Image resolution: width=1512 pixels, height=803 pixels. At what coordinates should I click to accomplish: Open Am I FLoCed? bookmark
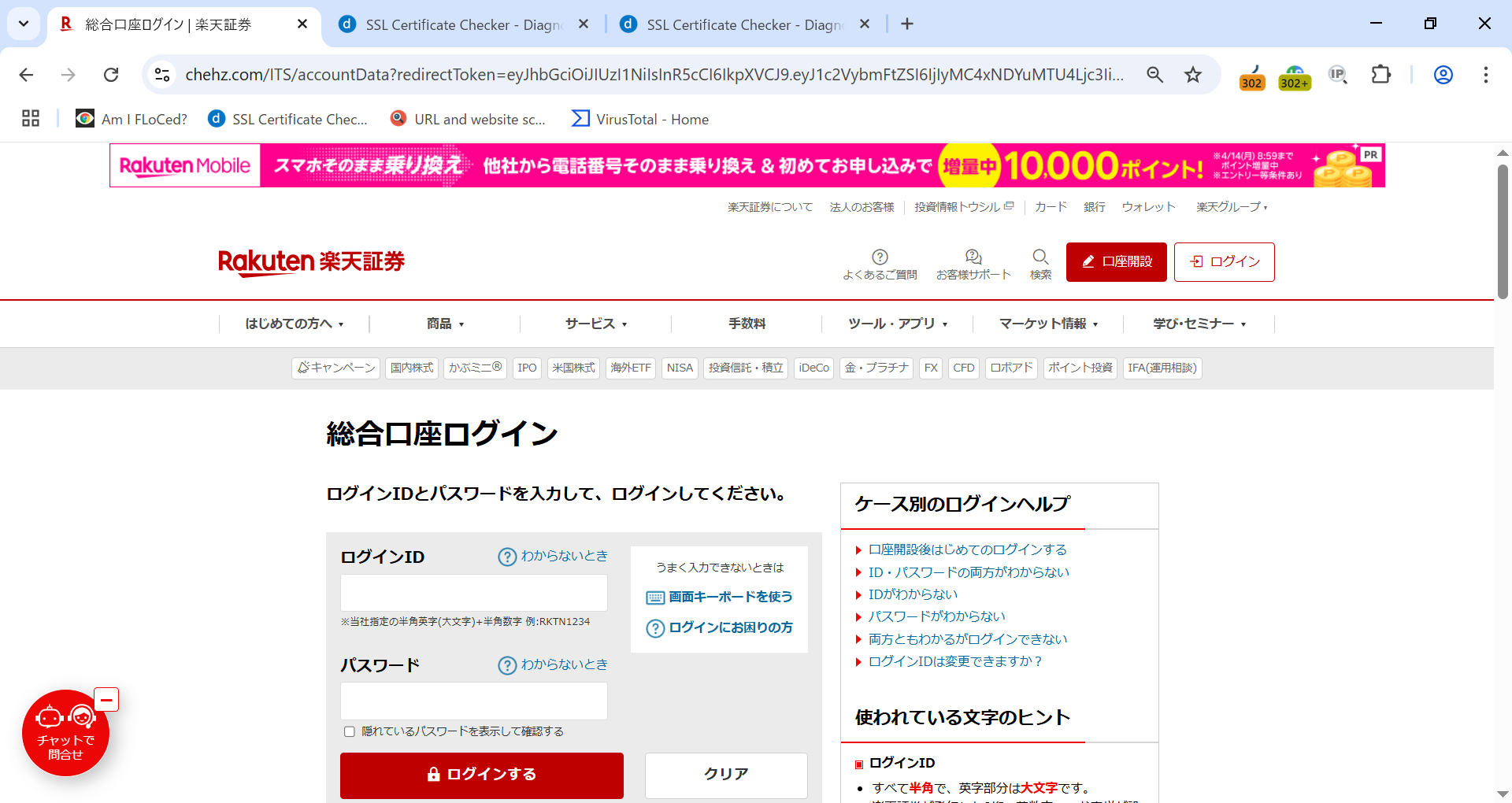(x=132, y=119)
